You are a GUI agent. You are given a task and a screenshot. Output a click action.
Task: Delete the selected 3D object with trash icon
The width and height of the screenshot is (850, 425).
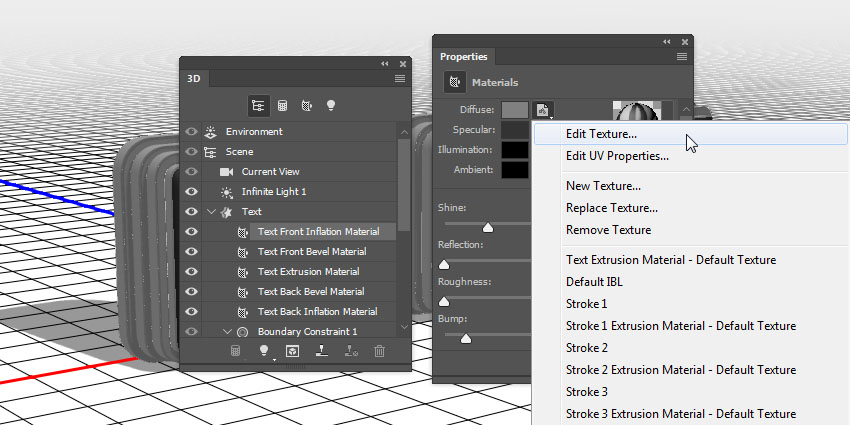pyautogui.click(x=379, y=351)
